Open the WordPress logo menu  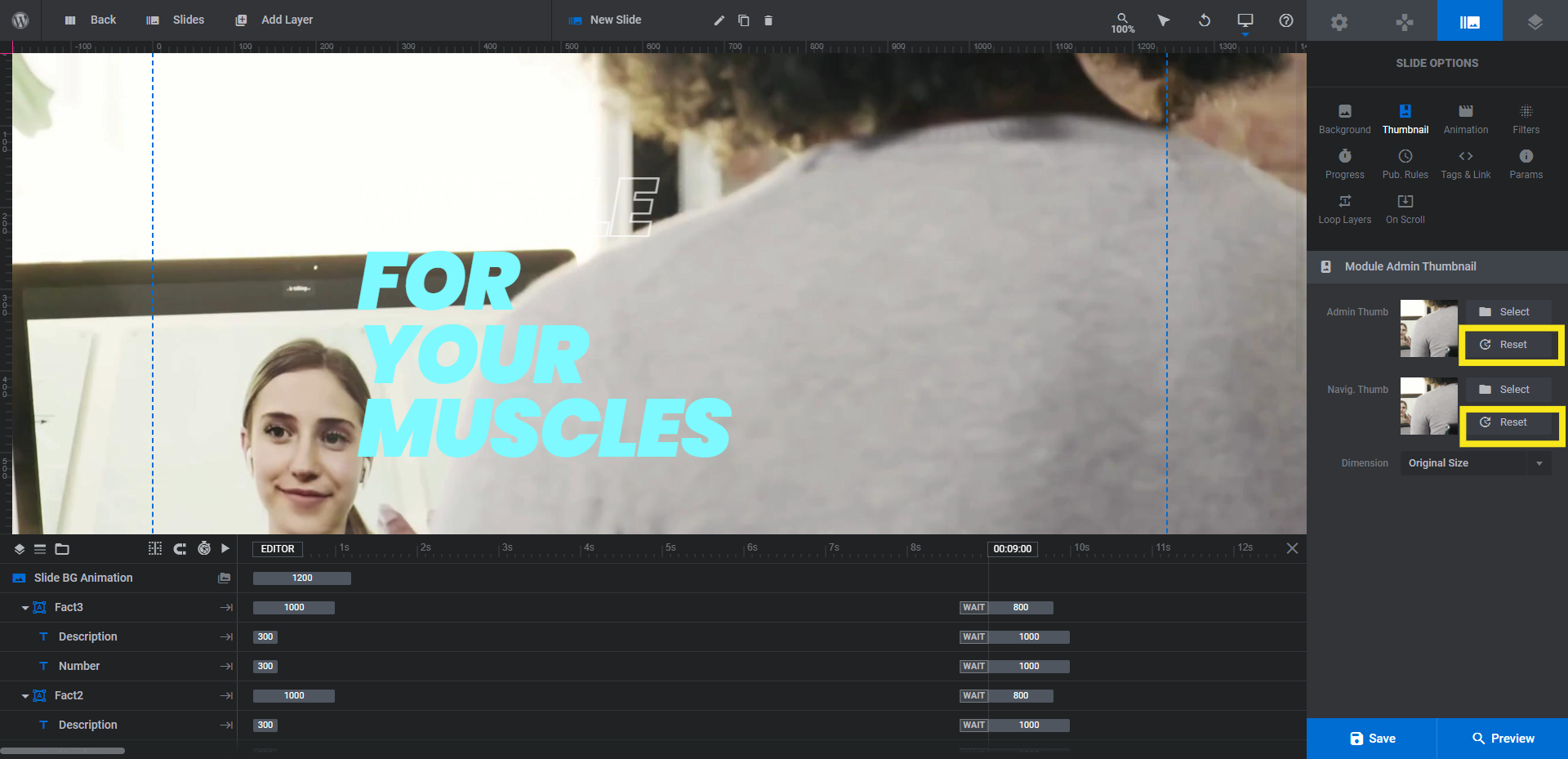pyautogui.click(x=20, y=20)
